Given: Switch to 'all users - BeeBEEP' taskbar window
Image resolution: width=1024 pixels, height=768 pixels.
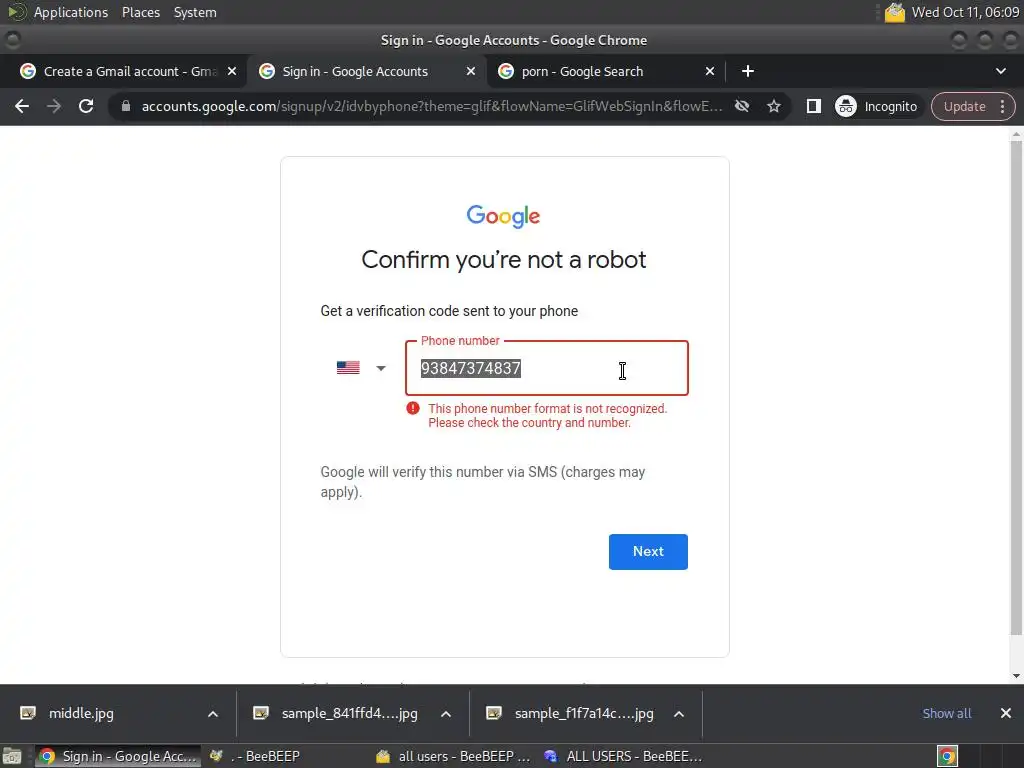Looking at the screenshot, I should click(454, 756).
